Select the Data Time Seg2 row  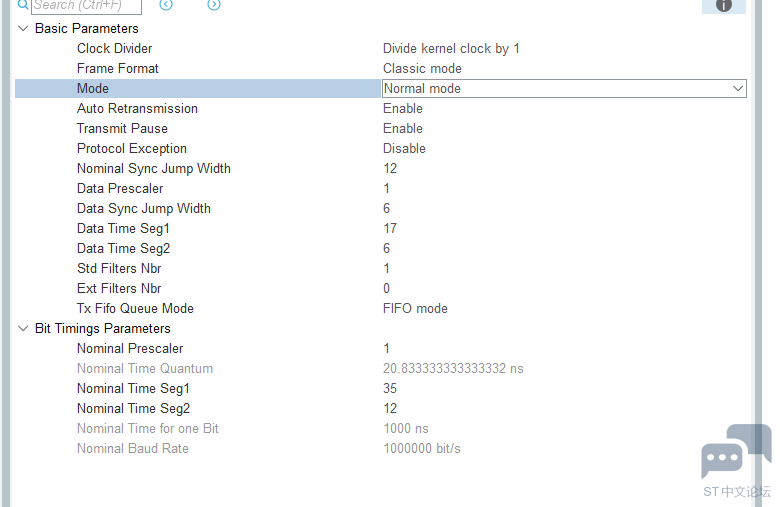(381, 248)
